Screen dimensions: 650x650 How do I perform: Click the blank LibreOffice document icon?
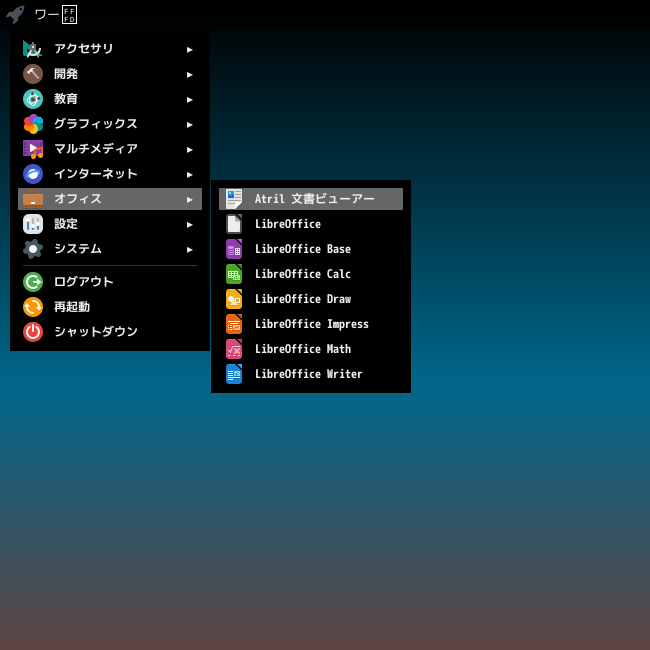[x=234, y=224]
